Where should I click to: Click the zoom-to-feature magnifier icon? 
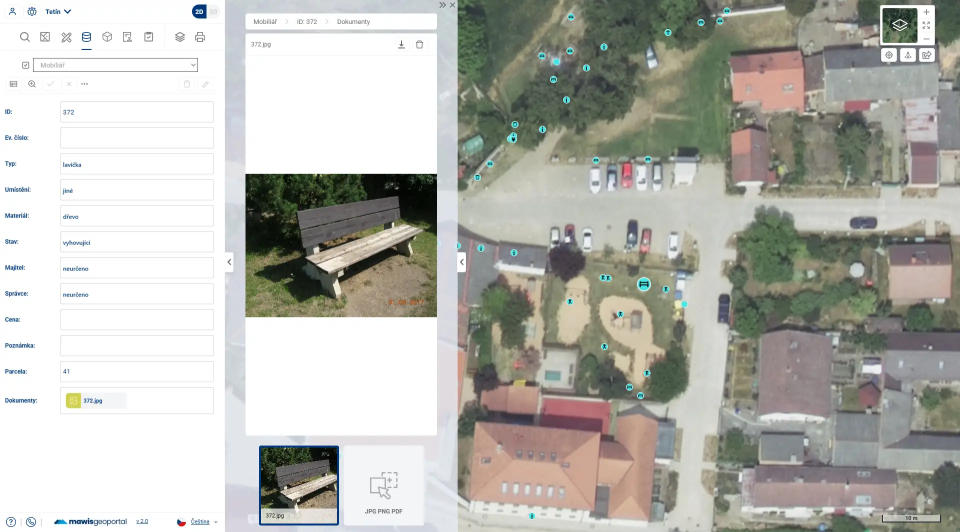point(32,84)
